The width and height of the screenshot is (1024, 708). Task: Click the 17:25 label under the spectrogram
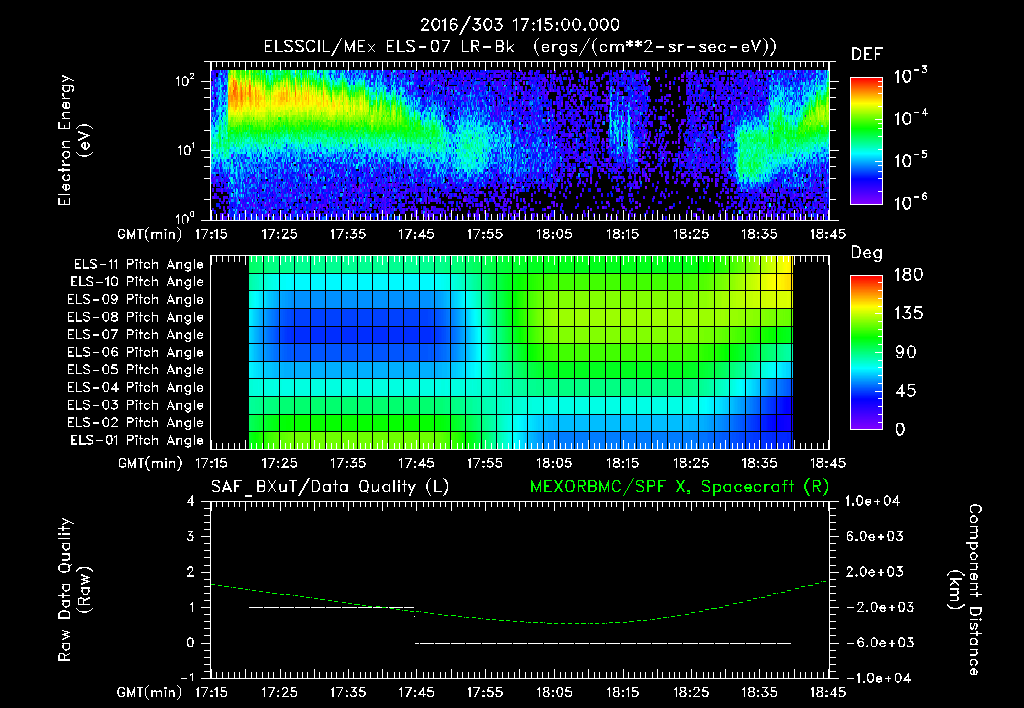(x=280, y=234)
